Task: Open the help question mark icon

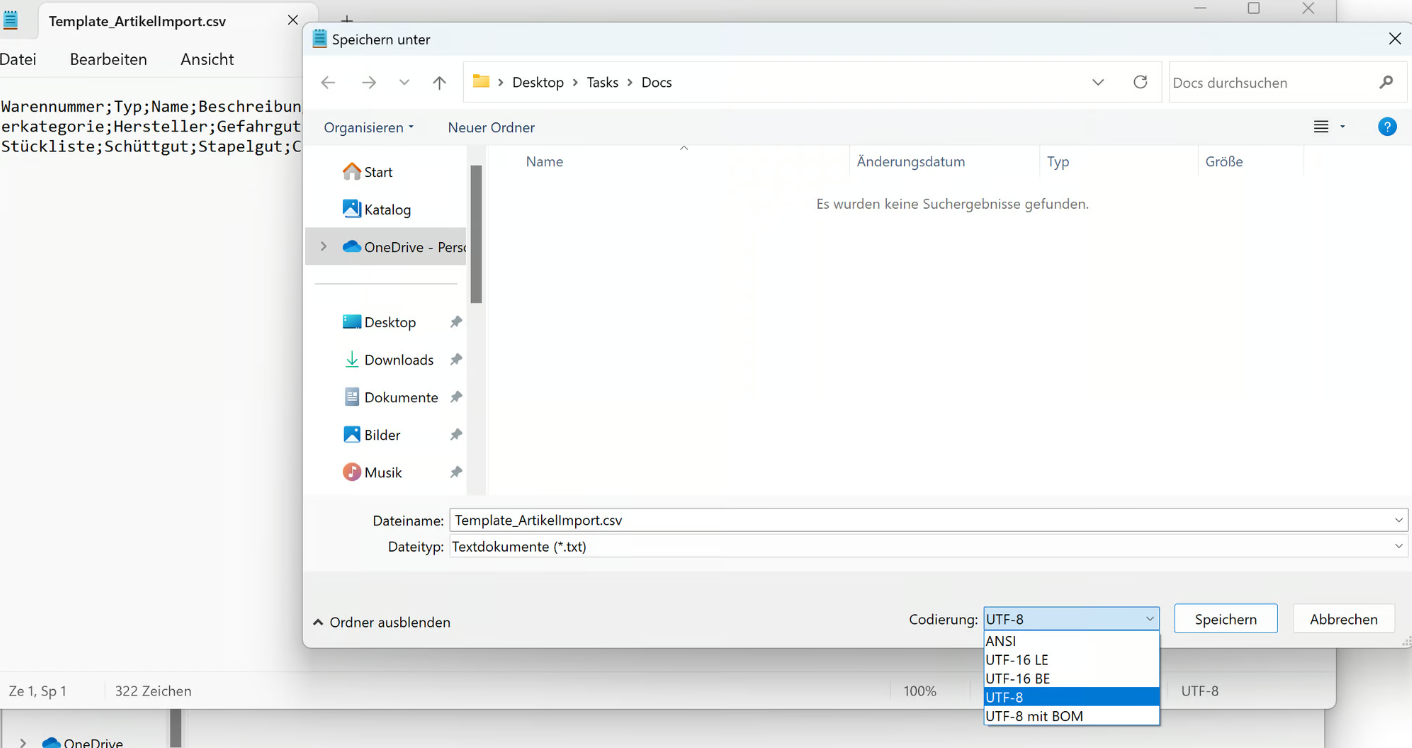Action: pyautogui.click(x=1387, y=127)
